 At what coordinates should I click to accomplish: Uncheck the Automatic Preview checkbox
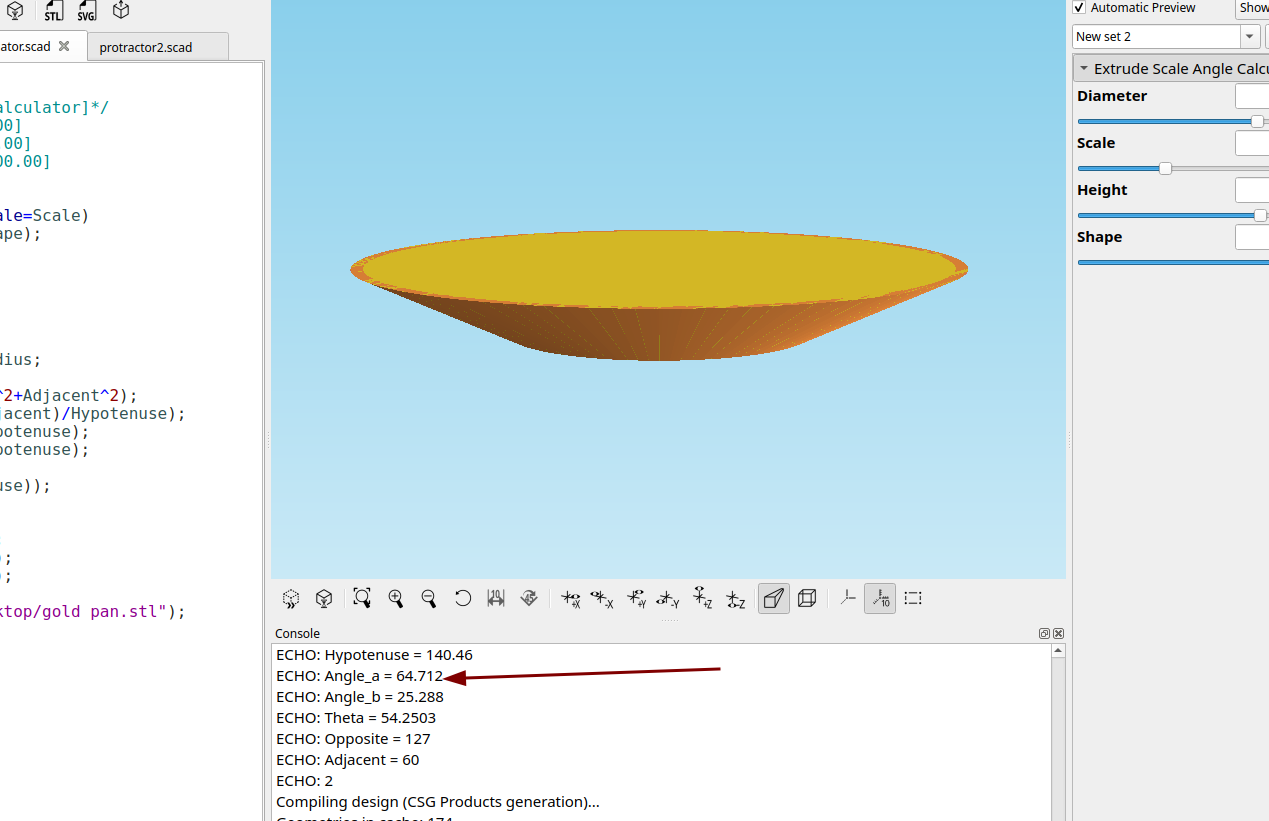1080,8
